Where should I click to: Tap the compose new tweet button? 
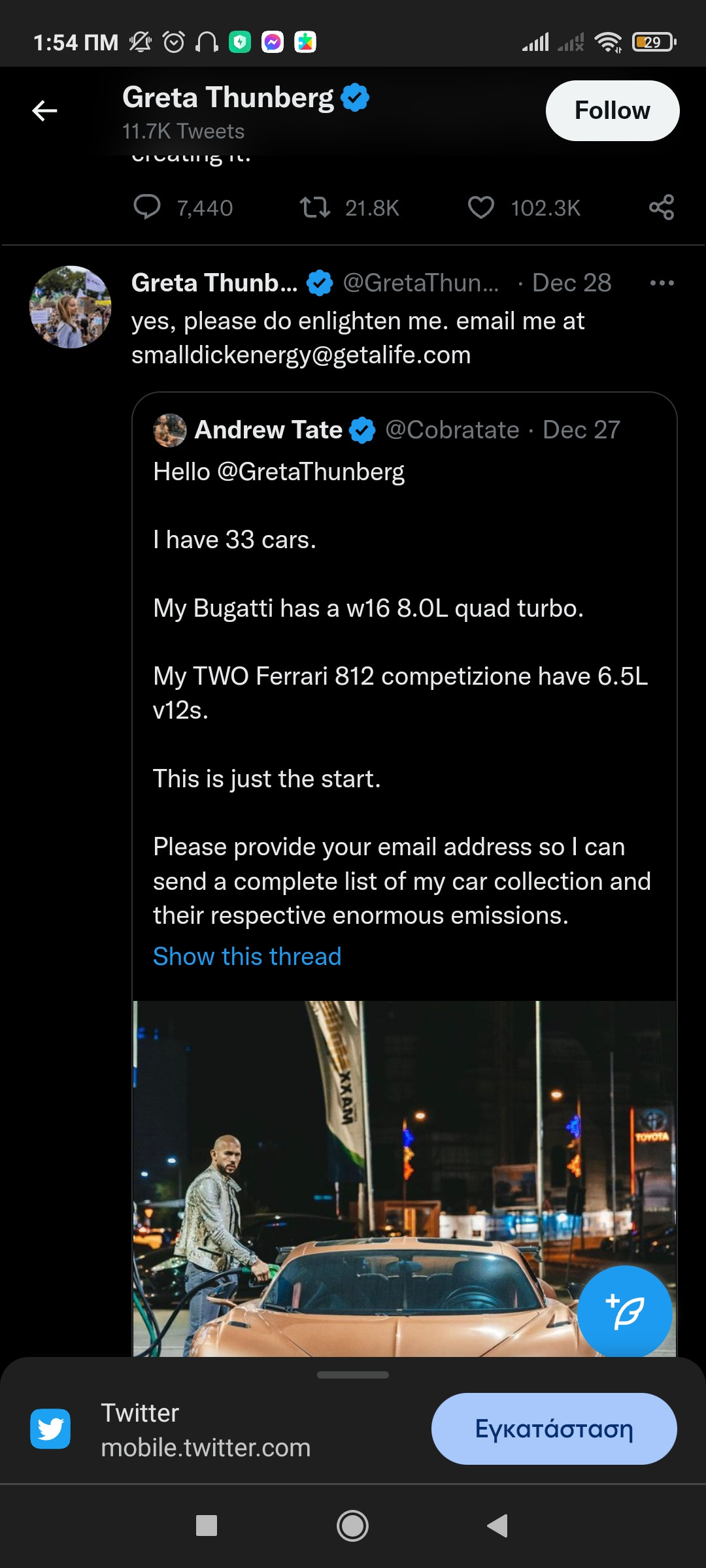625,1312
